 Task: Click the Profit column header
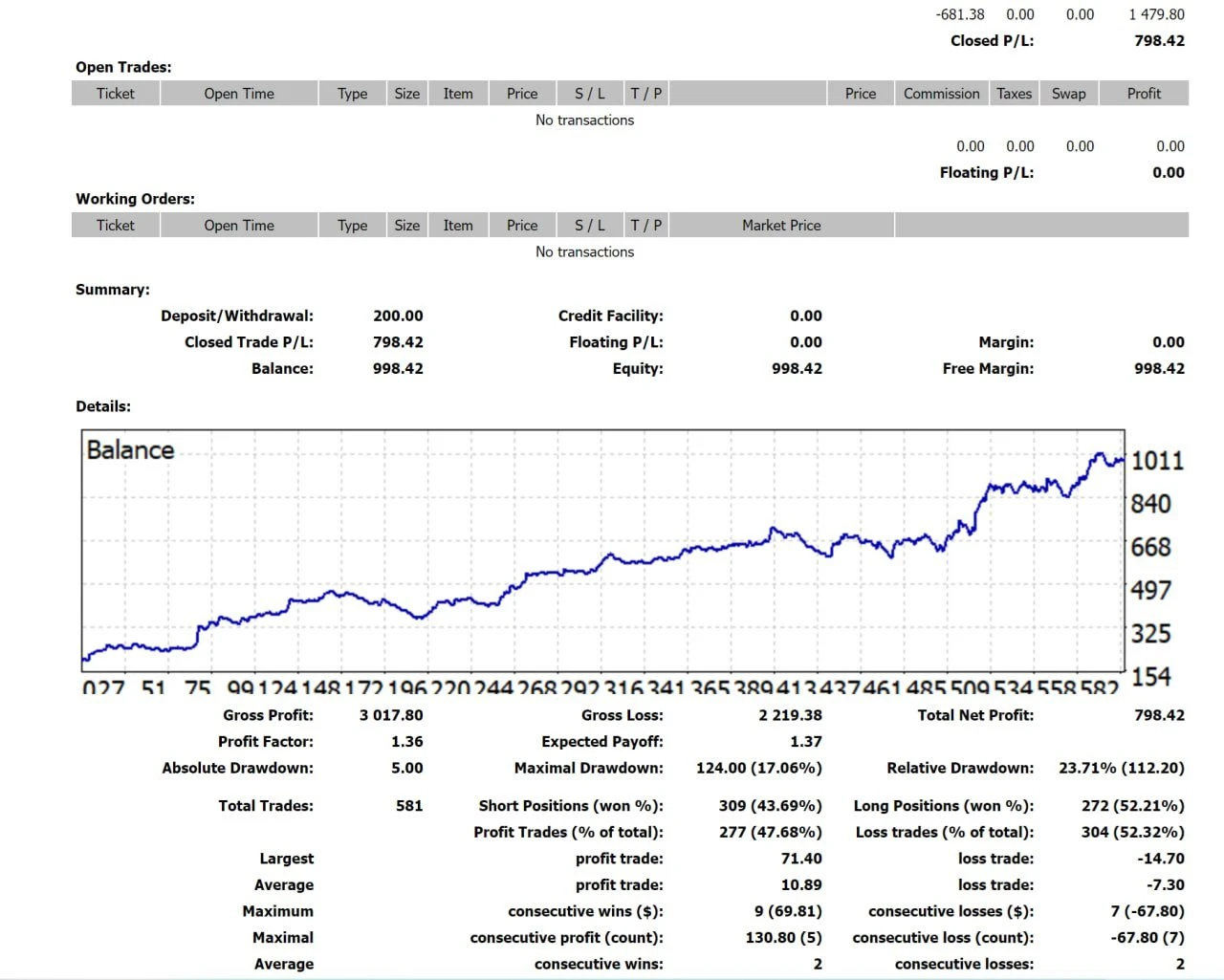[1143, 94]
